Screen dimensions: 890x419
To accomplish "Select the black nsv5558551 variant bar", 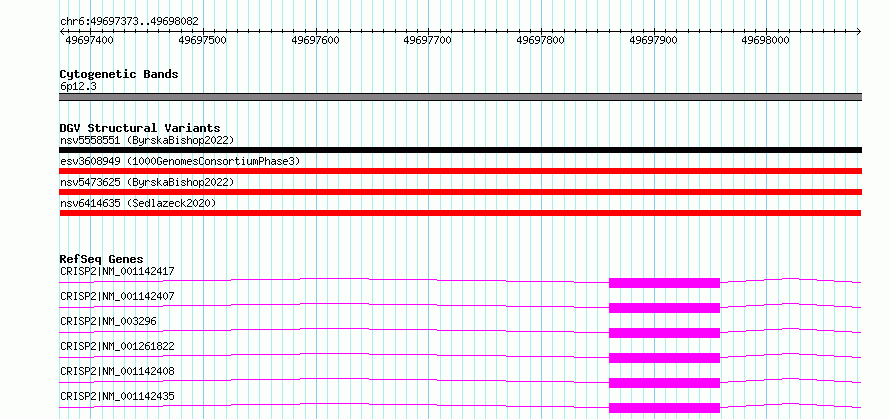I will click(461, 150).
